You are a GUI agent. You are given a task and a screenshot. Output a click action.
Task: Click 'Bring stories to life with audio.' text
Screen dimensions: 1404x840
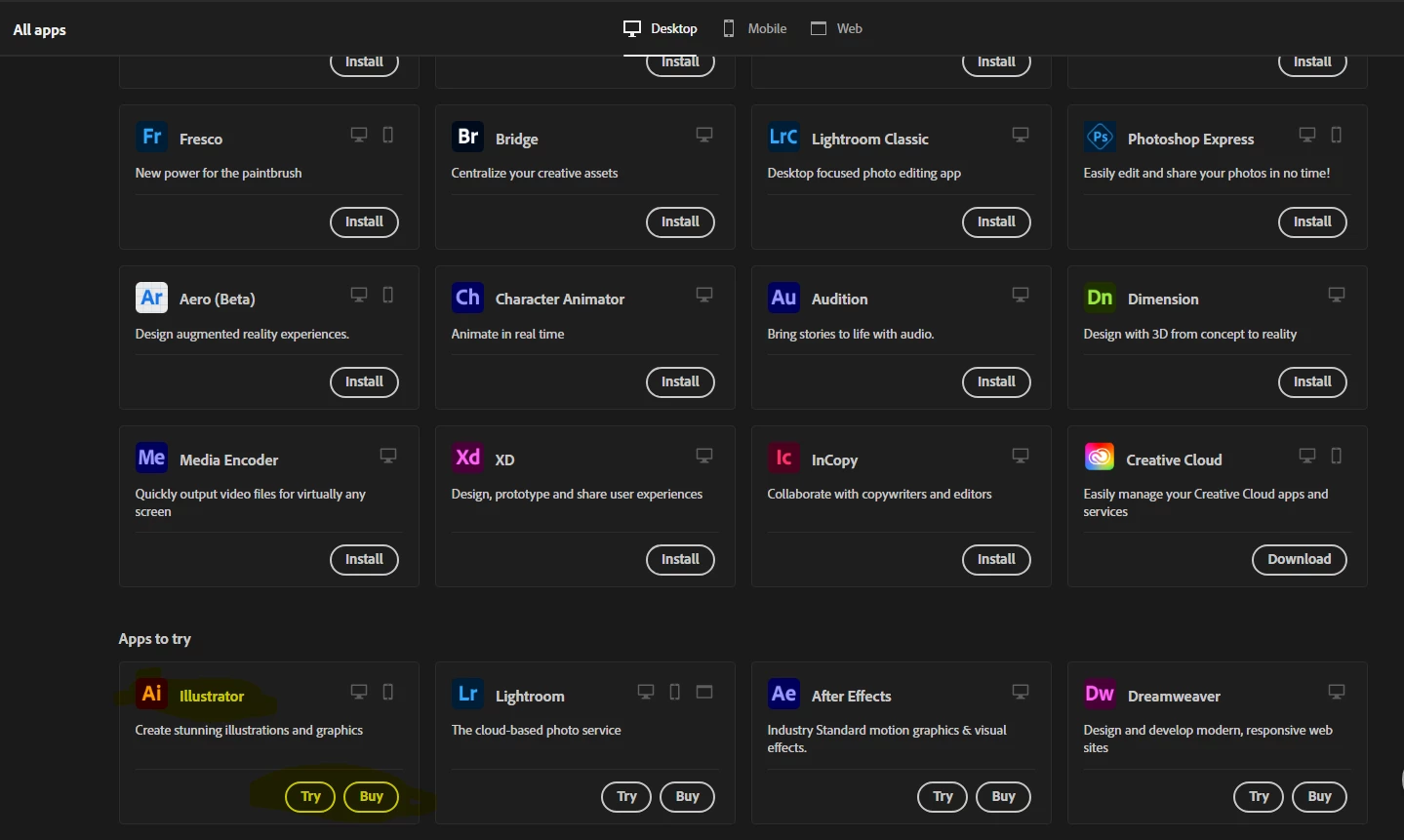tap(851, 335)
